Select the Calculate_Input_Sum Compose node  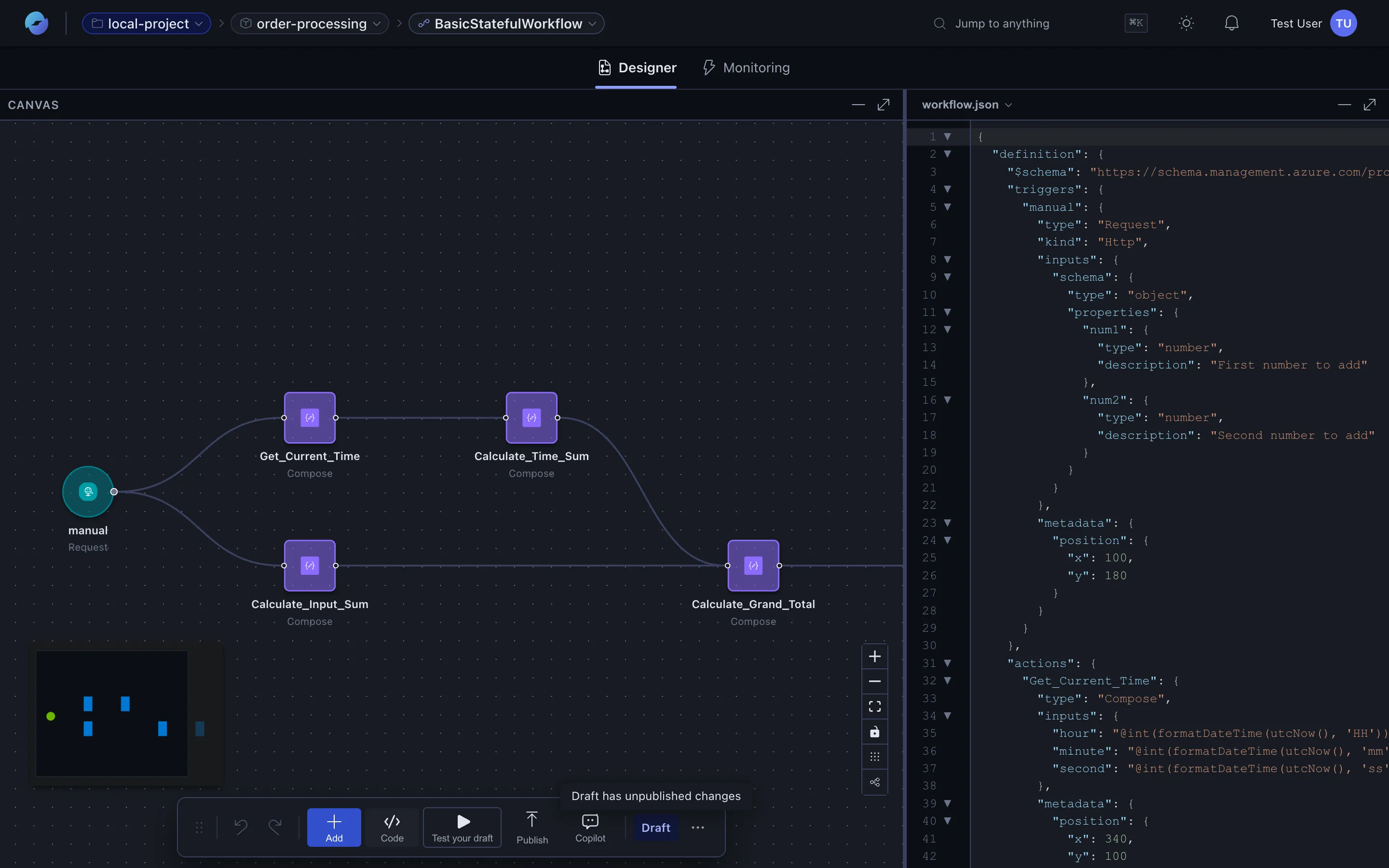point(310,566)
